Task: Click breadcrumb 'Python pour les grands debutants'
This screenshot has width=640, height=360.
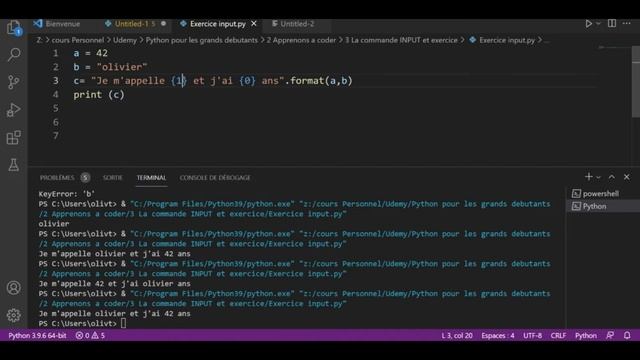Action: coord(202,40)
